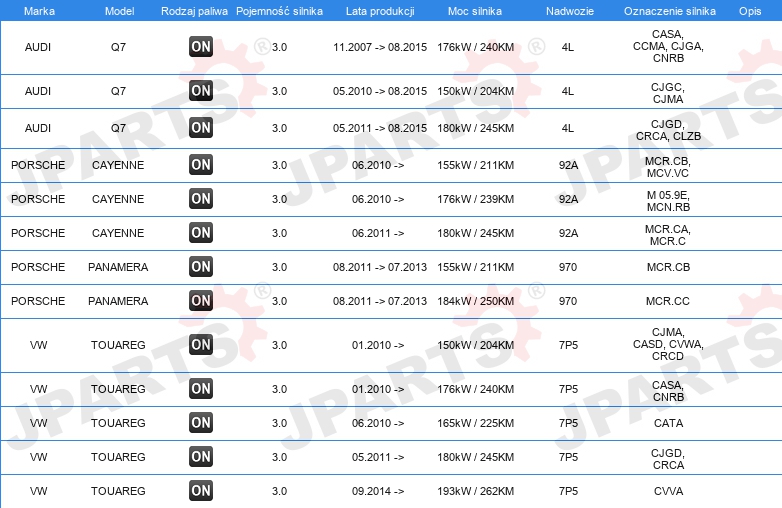Click ON fuel icon in Audi Q7 204KM row
This screenshot has height=508, width=782.
click(x=201, y=91)
